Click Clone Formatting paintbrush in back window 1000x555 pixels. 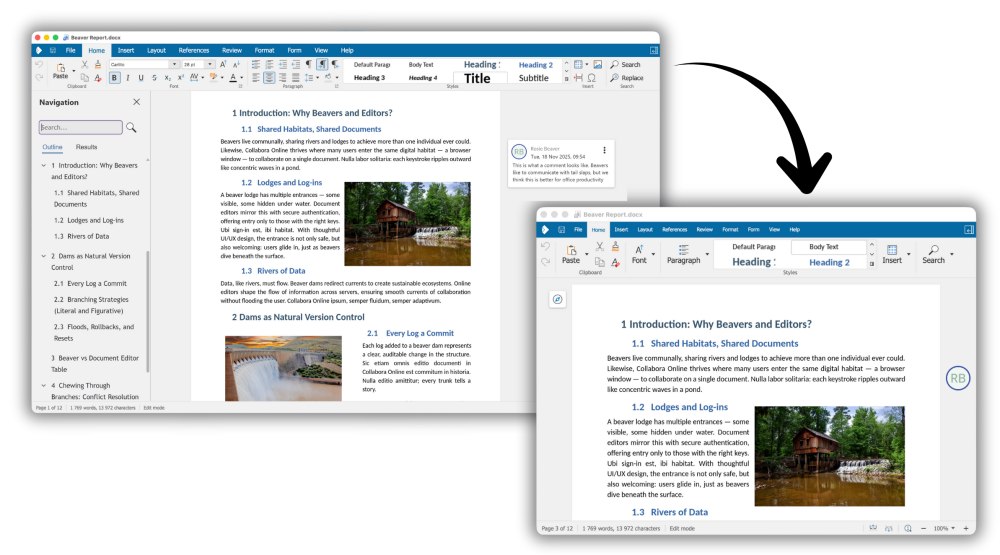click(x=98, y=65)
